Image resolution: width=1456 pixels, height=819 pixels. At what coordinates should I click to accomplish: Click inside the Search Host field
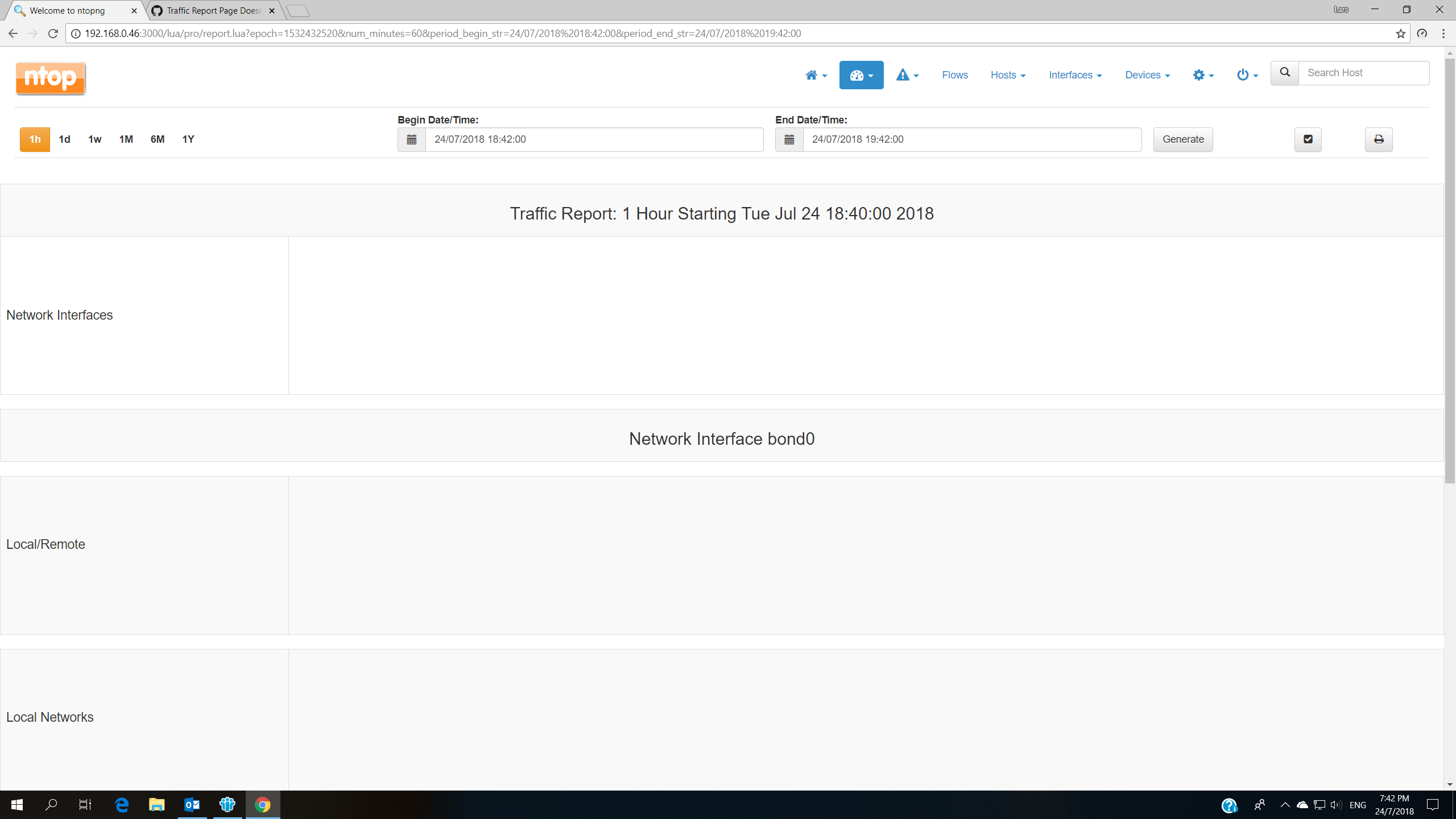pos(1364,73)
